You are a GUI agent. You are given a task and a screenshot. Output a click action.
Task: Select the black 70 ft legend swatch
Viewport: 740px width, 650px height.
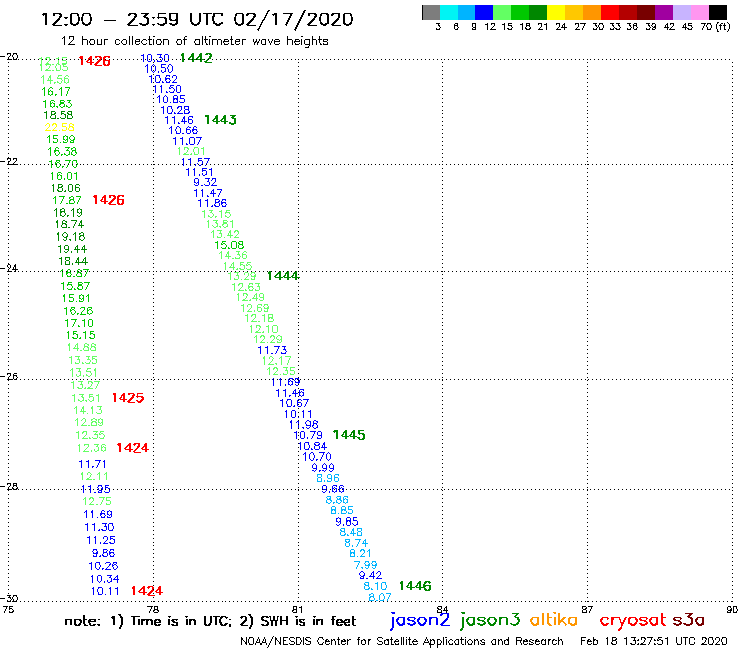click(717, 12)
